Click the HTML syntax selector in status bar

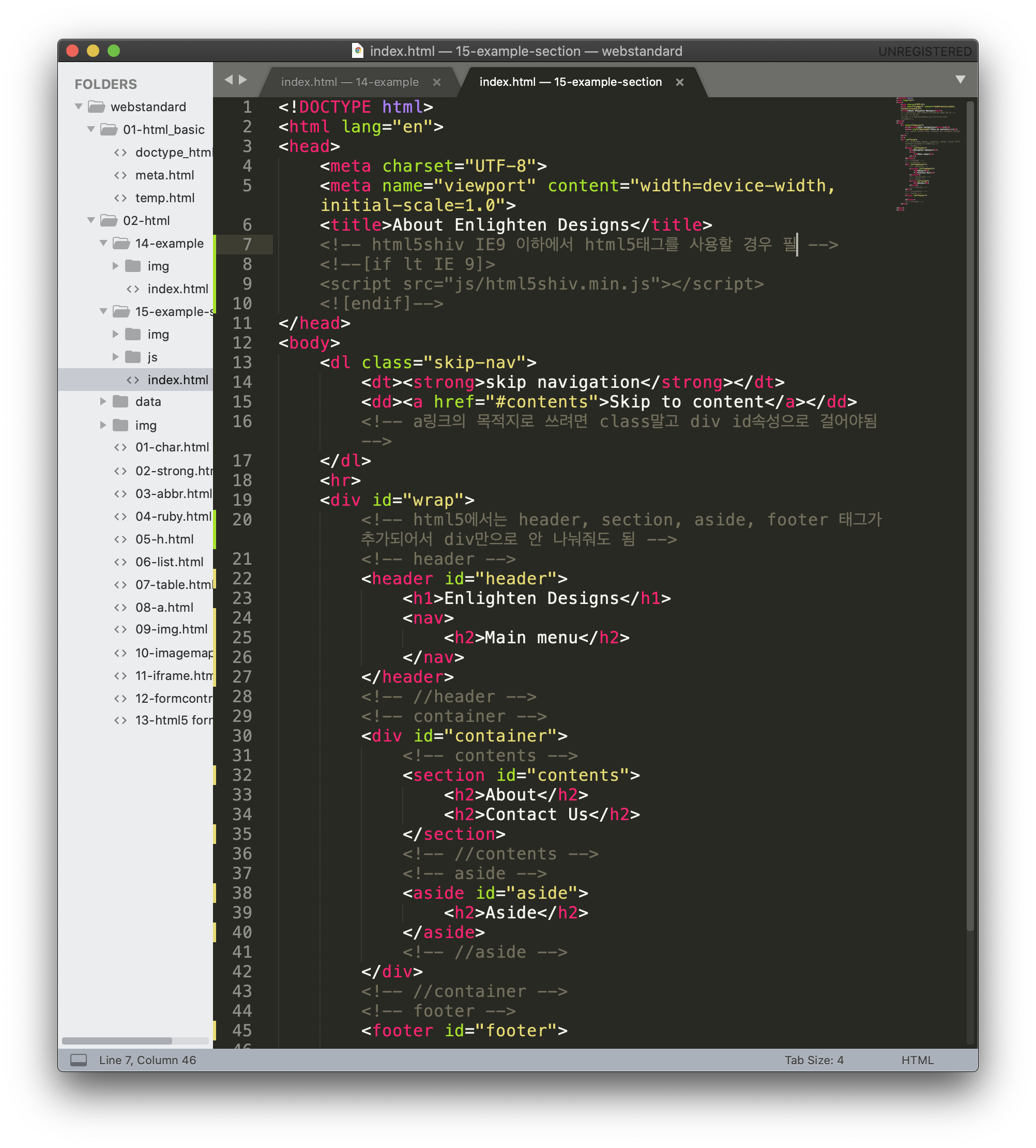[x=917, y=1060]
